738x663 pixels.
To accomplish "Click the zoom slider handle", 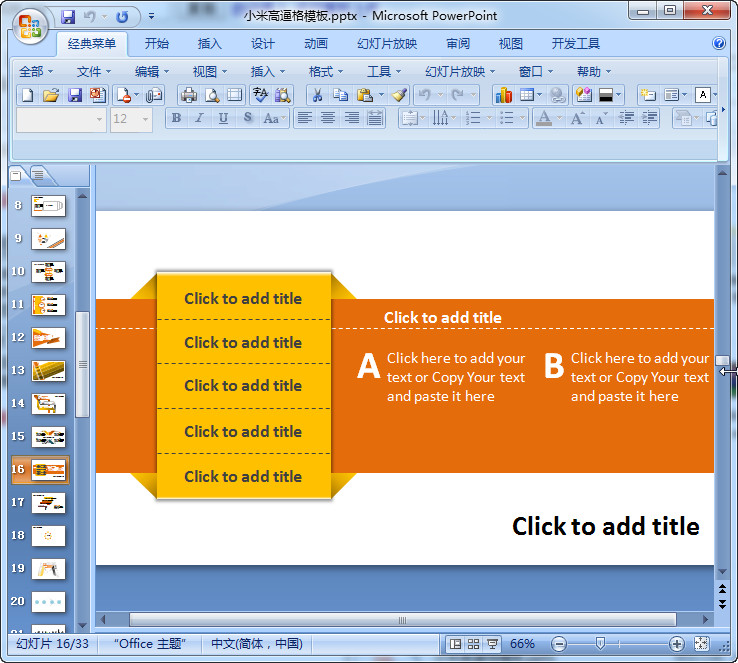I will [x=600, y=643].
